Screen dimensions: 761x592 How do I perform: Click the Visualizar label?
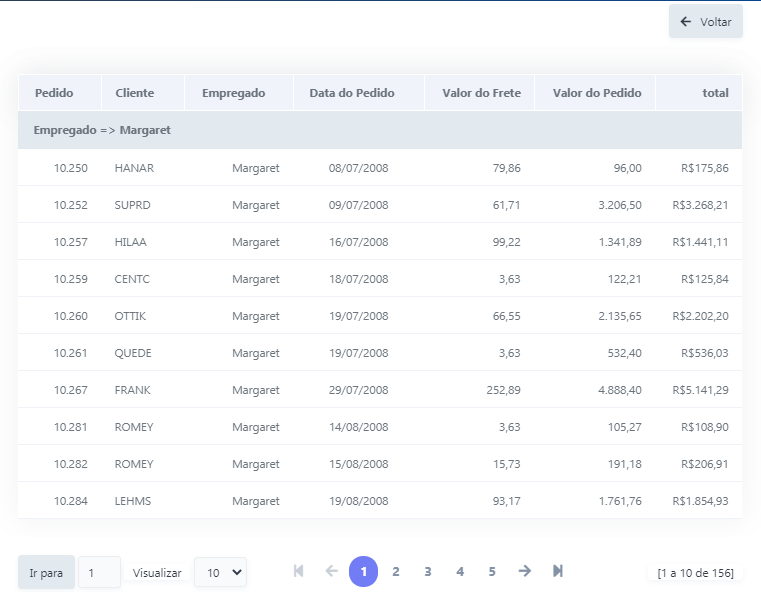157,573
